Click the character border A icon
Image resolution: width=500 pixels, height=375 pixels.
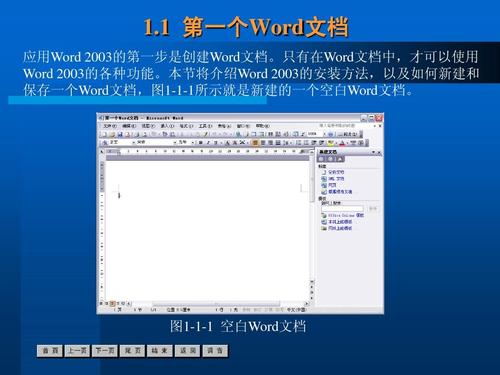[228, 143]
